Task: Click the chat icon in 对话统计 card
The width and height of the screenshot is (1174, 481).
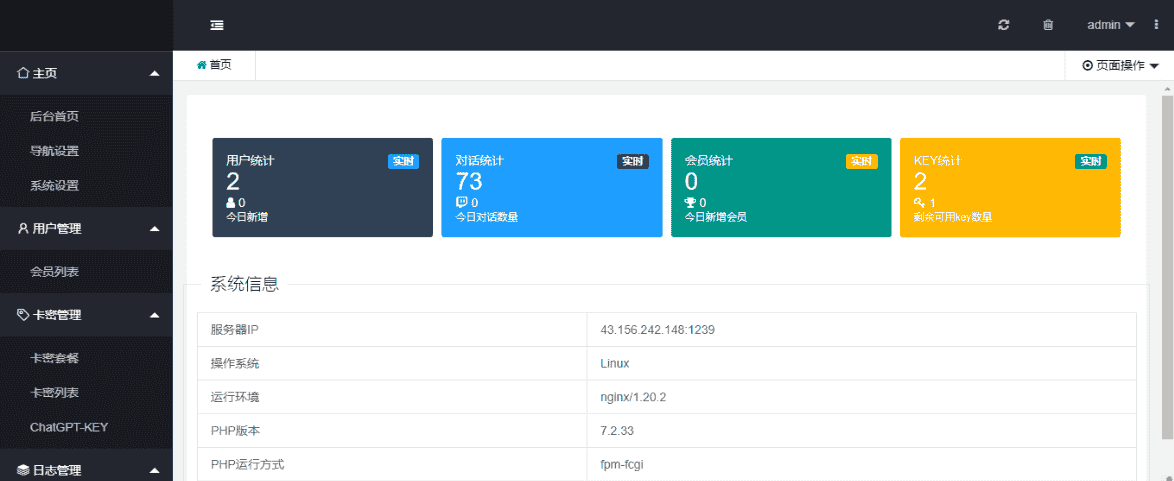Action: click(461, 202)
